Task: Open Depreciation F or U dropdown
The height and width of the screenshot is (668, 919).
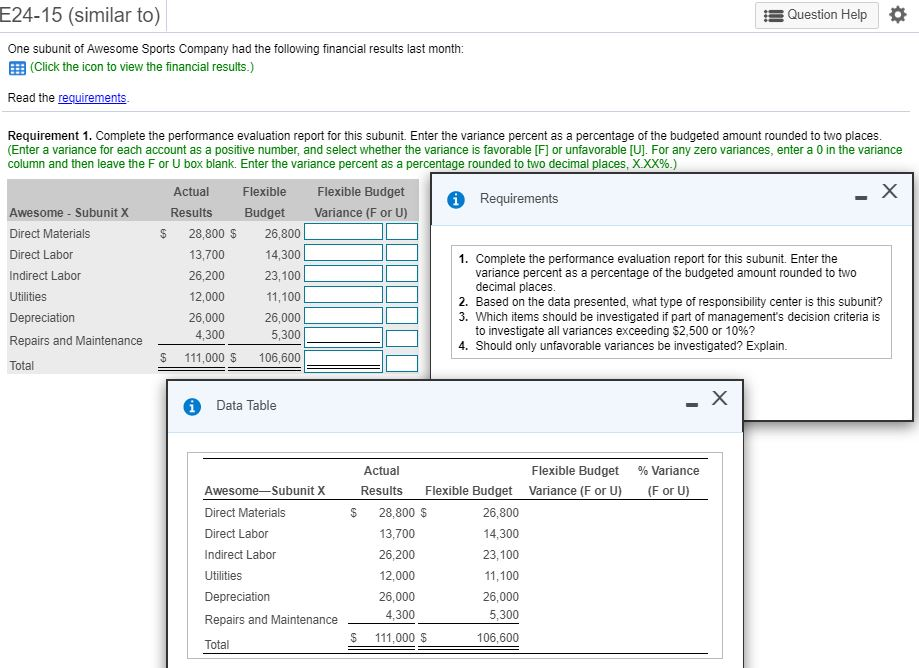Action: (x=401, y=316)
